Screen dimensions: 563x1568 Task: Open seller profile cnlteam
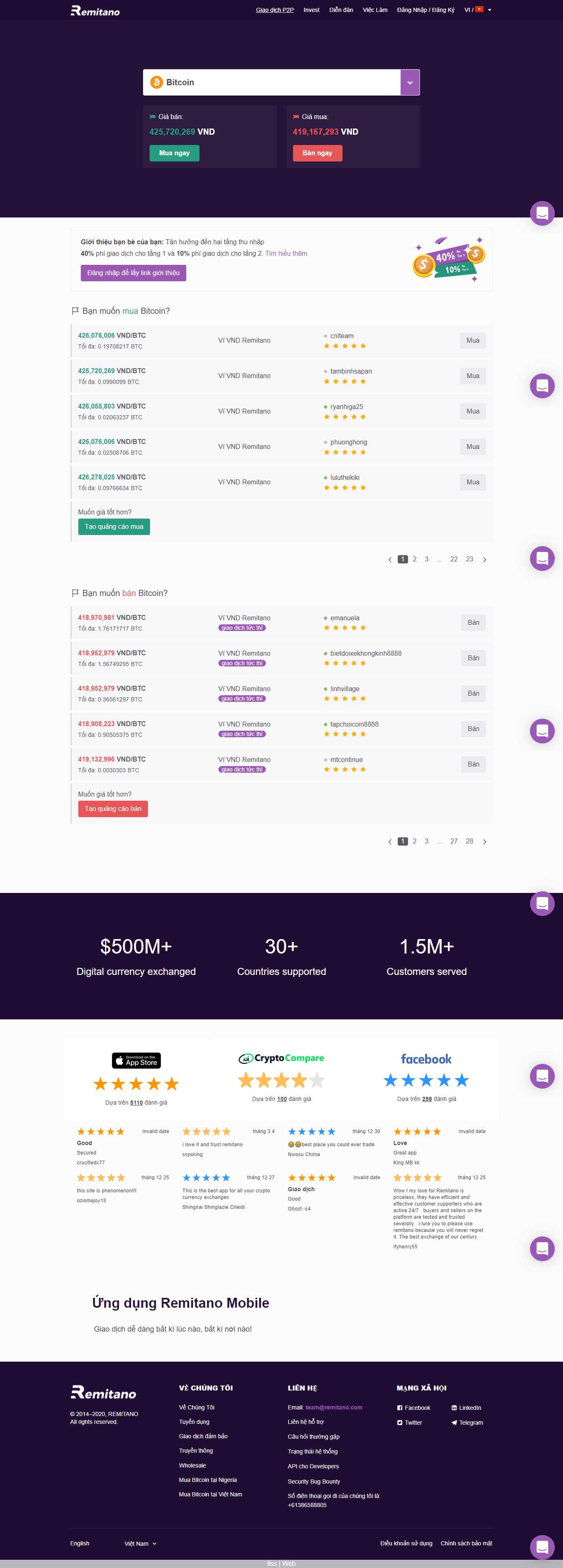tap(342, 335)
